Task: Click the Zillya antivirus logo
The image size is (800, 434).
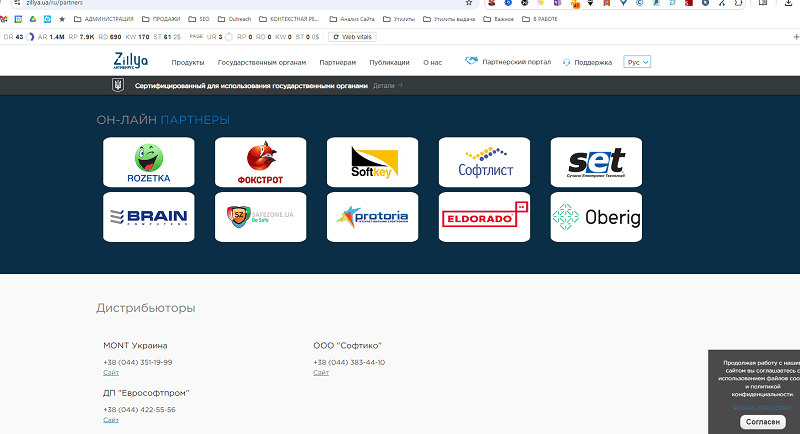Action: (131, 60)
